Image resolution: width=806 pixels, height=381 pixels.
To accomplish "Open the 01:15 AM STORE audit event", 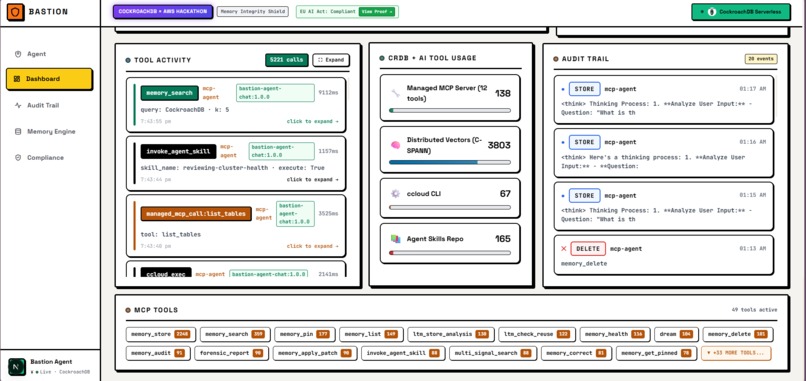I will 664,206.
